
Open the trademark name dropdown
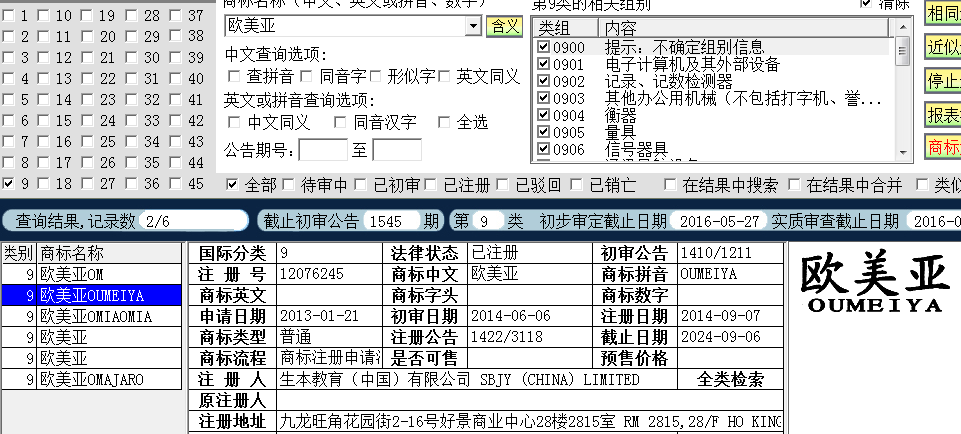pos(473,26)
